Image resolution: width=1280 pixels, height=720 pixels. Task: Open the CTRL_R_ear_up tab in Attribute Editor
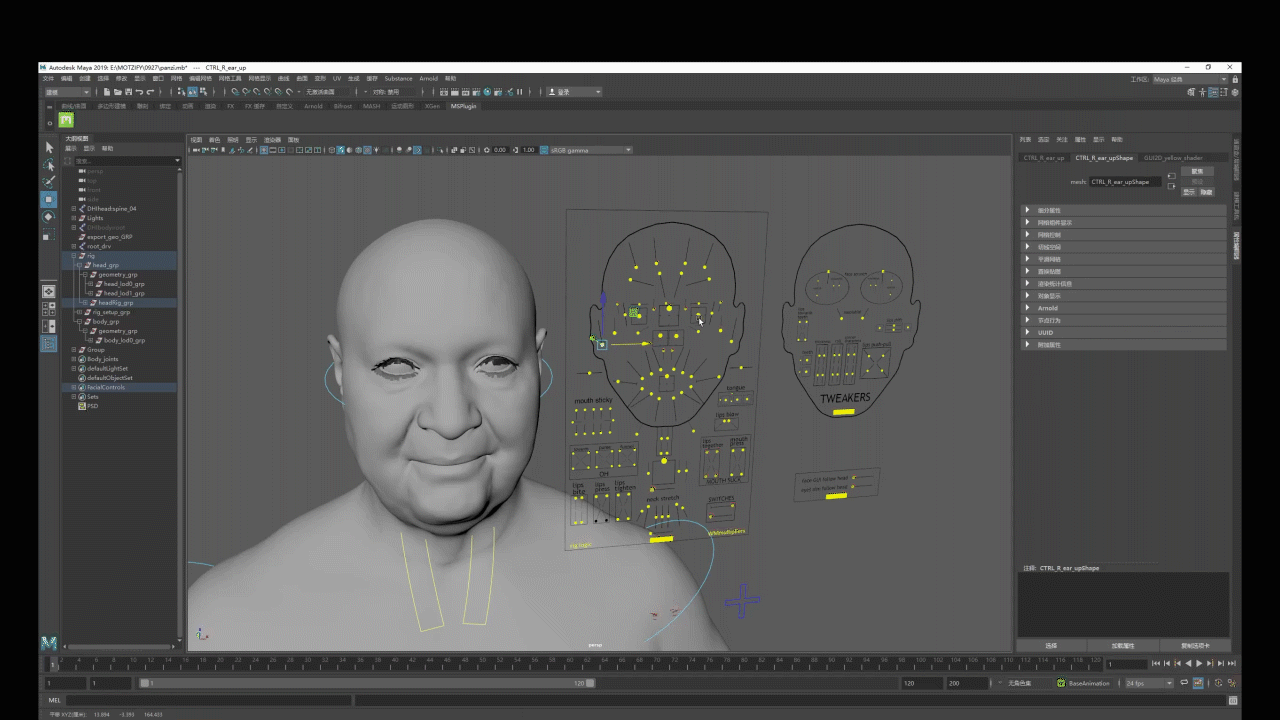click(x=1043, y=158)
